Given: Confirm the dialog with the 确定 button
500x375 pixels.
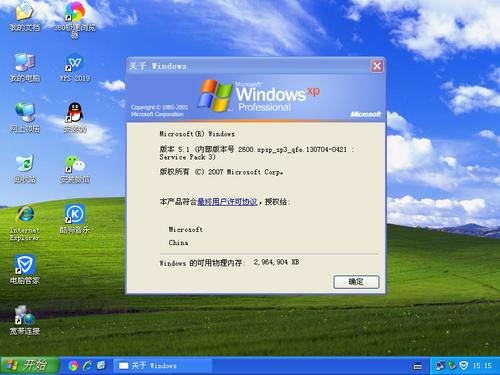Looking at the screenshot, I should pos(356,282).
